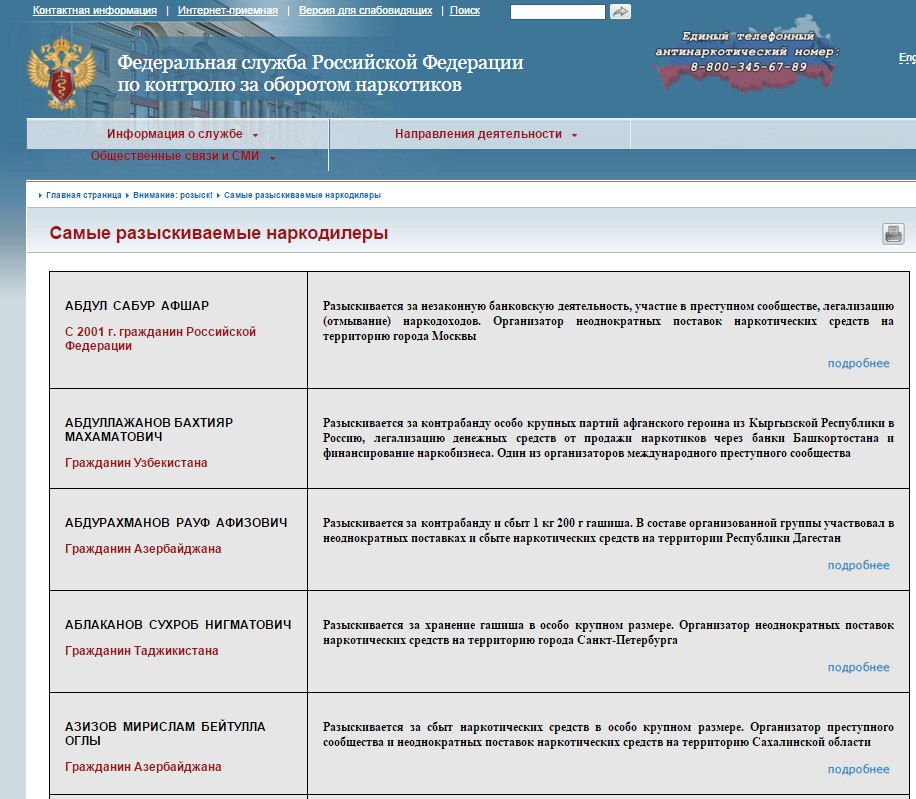Click the name АБДУЛ САБУР АФШАР

pos(137,305)
